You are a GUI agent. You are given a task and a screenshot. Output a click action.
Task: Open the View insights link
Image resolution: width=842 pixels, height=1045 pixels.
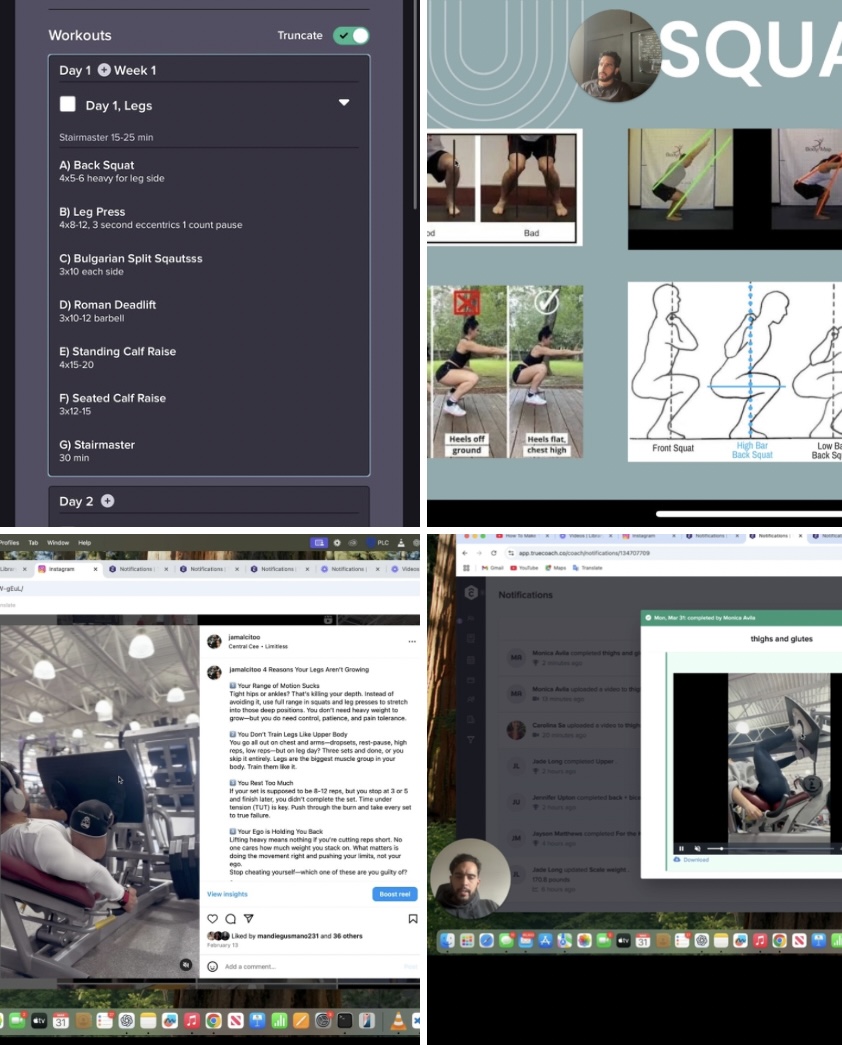pos(227,893)
